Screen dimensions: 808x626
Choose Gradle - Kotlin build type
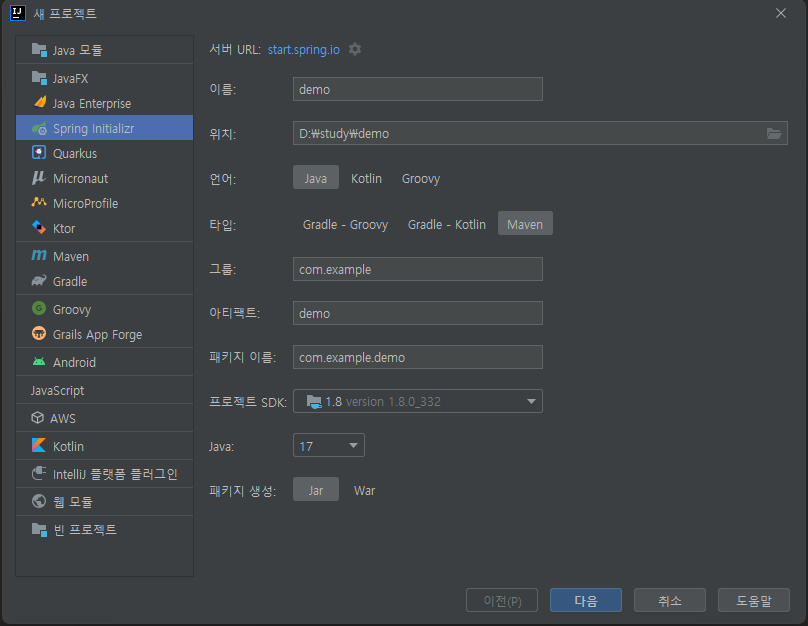[x=447, y=225]
